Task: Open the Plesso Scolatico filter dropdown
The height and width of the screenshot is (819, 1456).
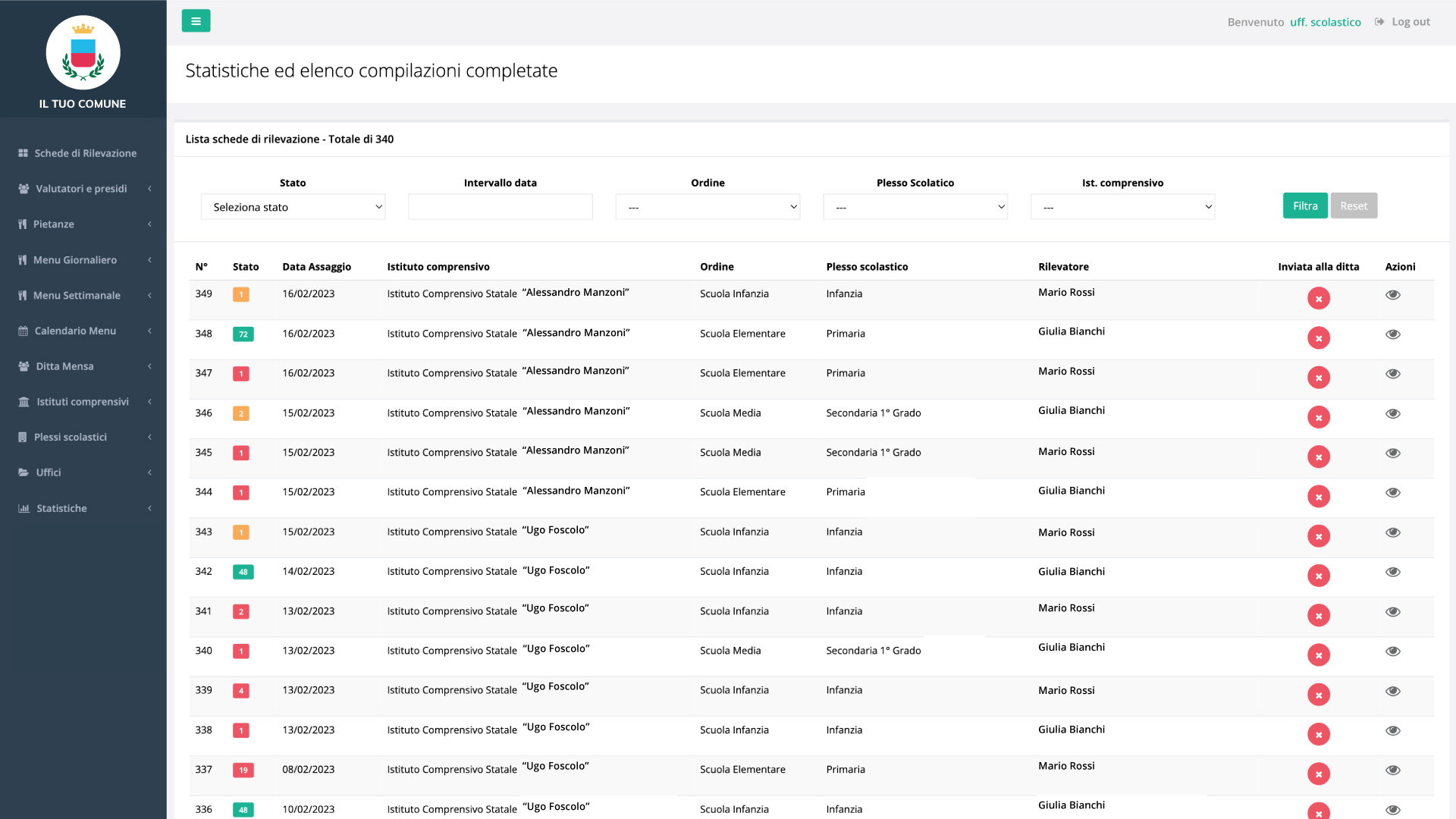Action: (x=915, y=207)
